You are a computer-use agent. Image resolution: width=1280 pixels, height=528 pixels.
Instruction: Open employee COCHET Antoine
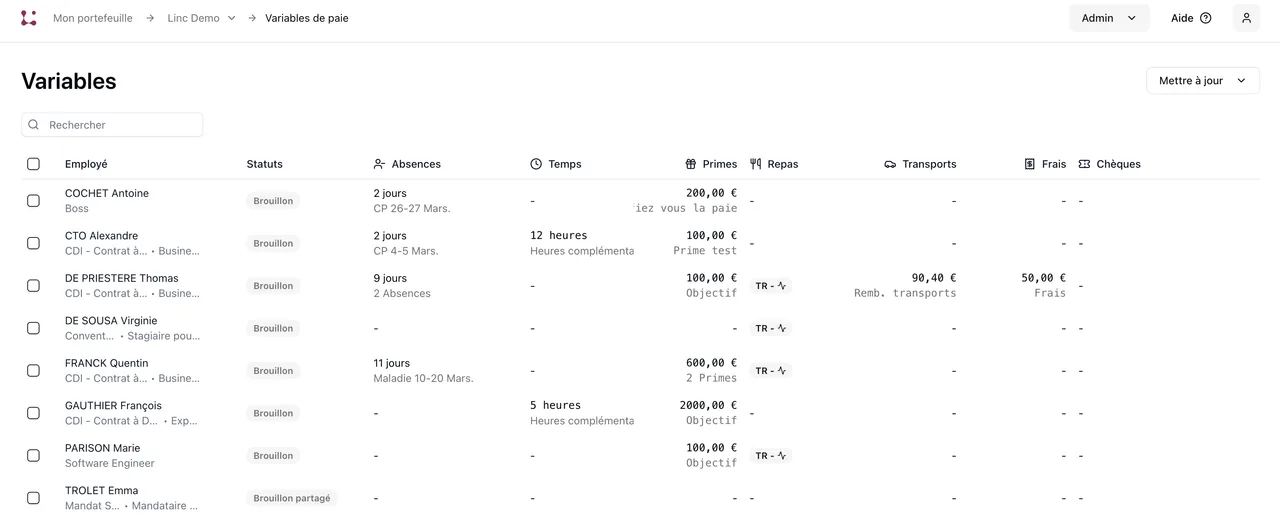[x=107, y=193]
